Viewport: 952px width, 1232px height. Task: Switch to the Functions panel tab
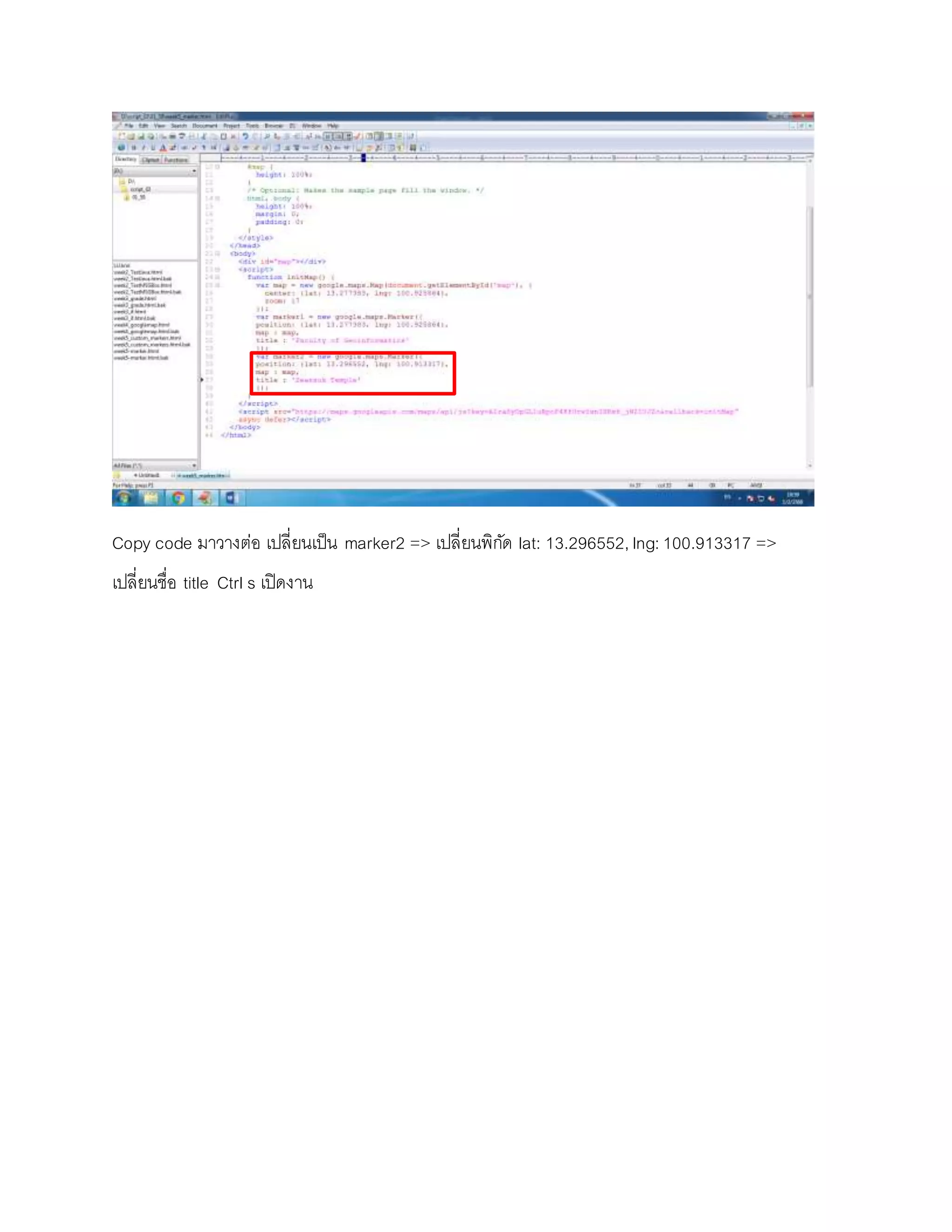pyautogui.click(x=176, y=160)
